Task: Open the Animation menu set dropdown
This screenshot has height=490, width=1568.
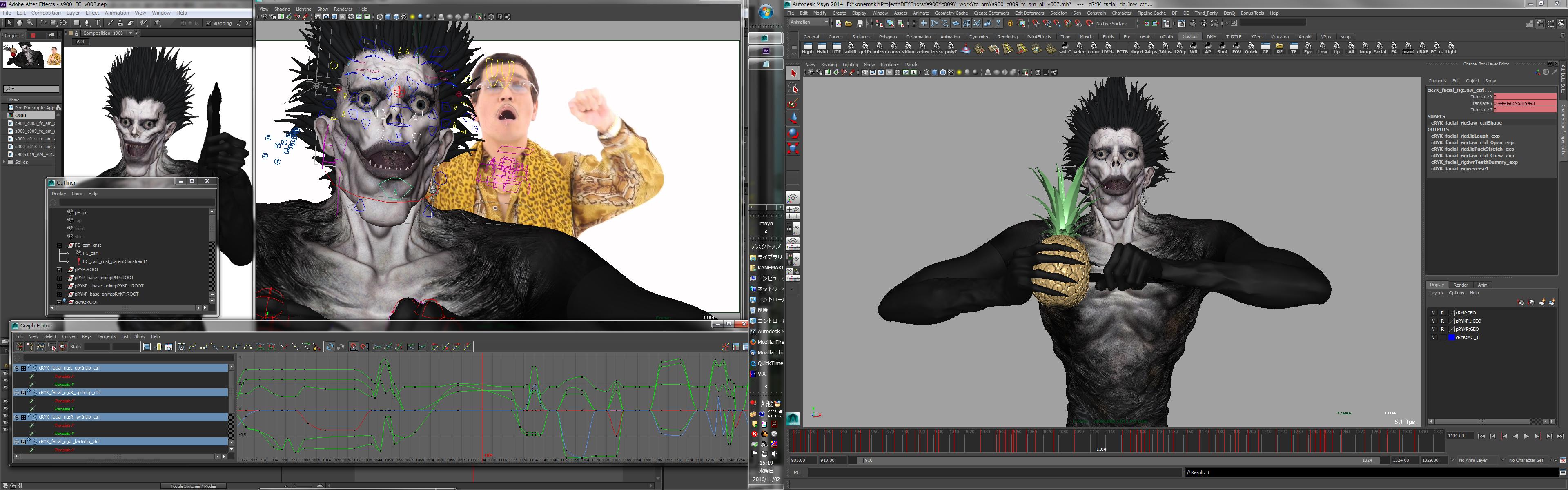Action: (x=809, y=22)
